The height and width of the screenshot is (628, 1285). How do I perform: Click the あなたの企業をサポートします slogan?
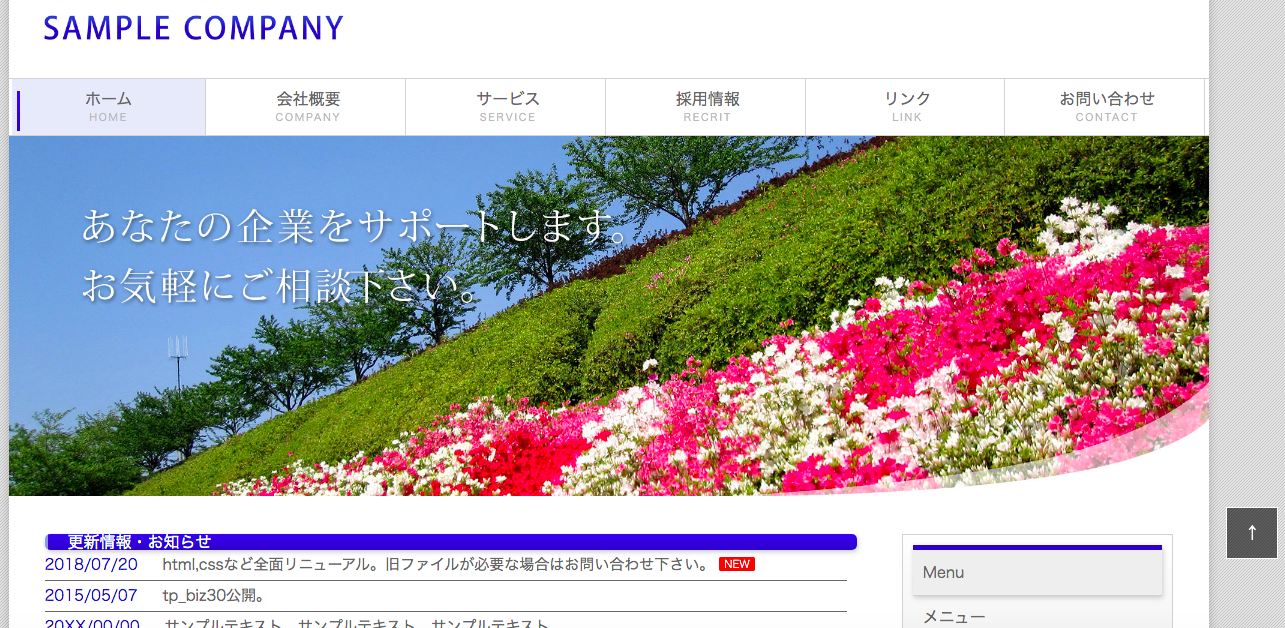(x=355, y=226)
